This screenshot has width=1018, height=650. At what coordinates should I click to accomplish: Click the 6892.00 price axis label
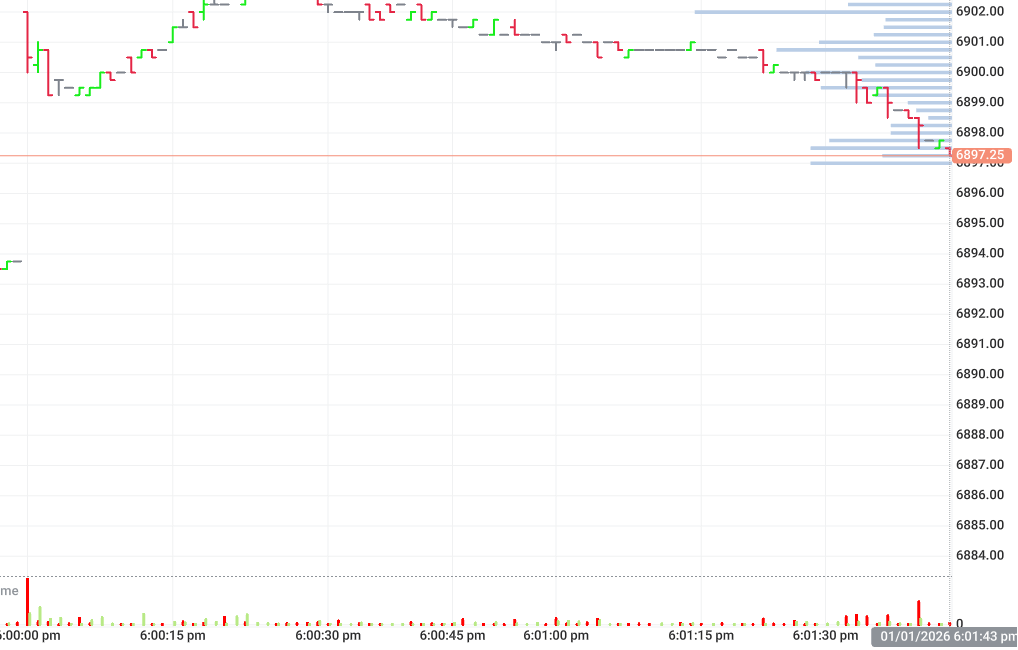coord(980,313)
